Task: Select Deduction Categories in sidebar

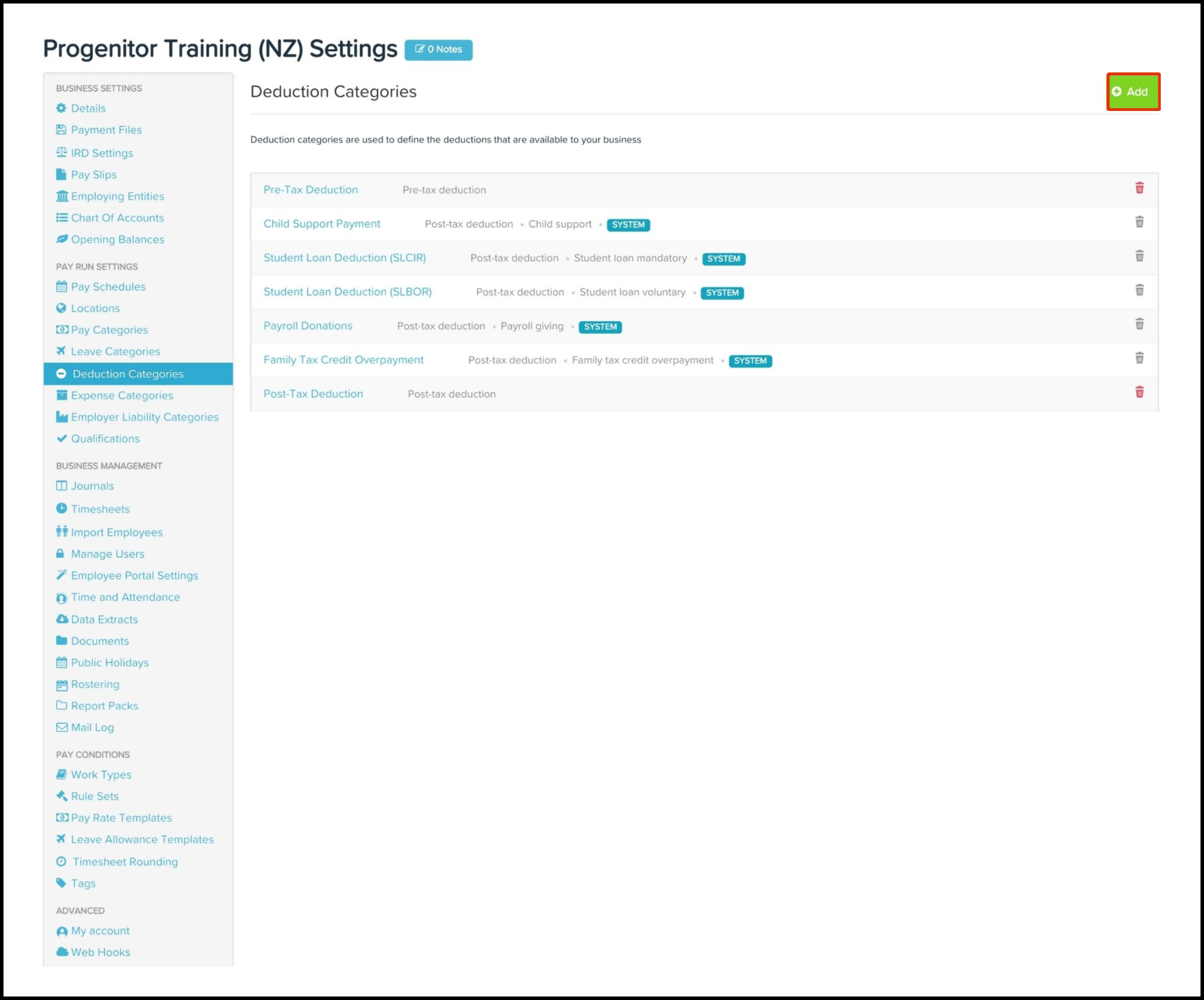Action: (x=128, y=374)
